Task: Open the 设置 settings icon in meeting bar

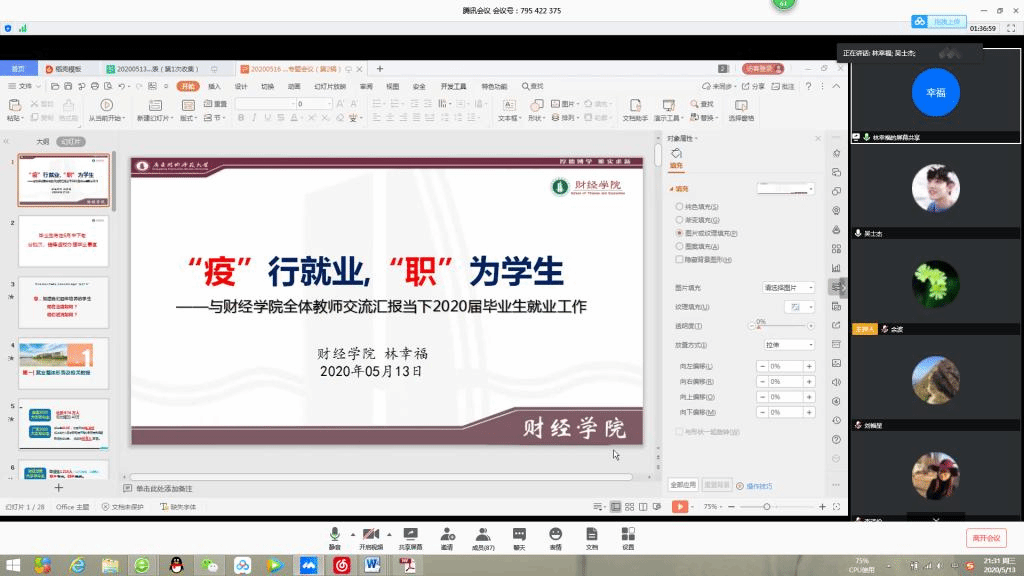Action: (x=628, y=535)
